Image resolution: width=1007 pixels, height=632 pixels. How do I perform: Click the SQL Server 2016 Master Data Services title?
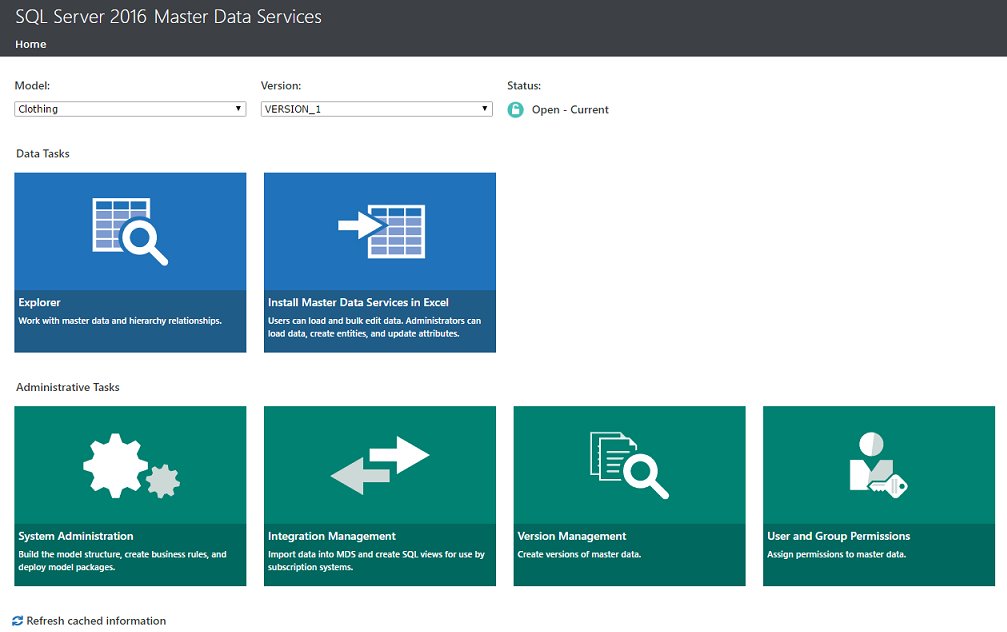coord(168,17)
